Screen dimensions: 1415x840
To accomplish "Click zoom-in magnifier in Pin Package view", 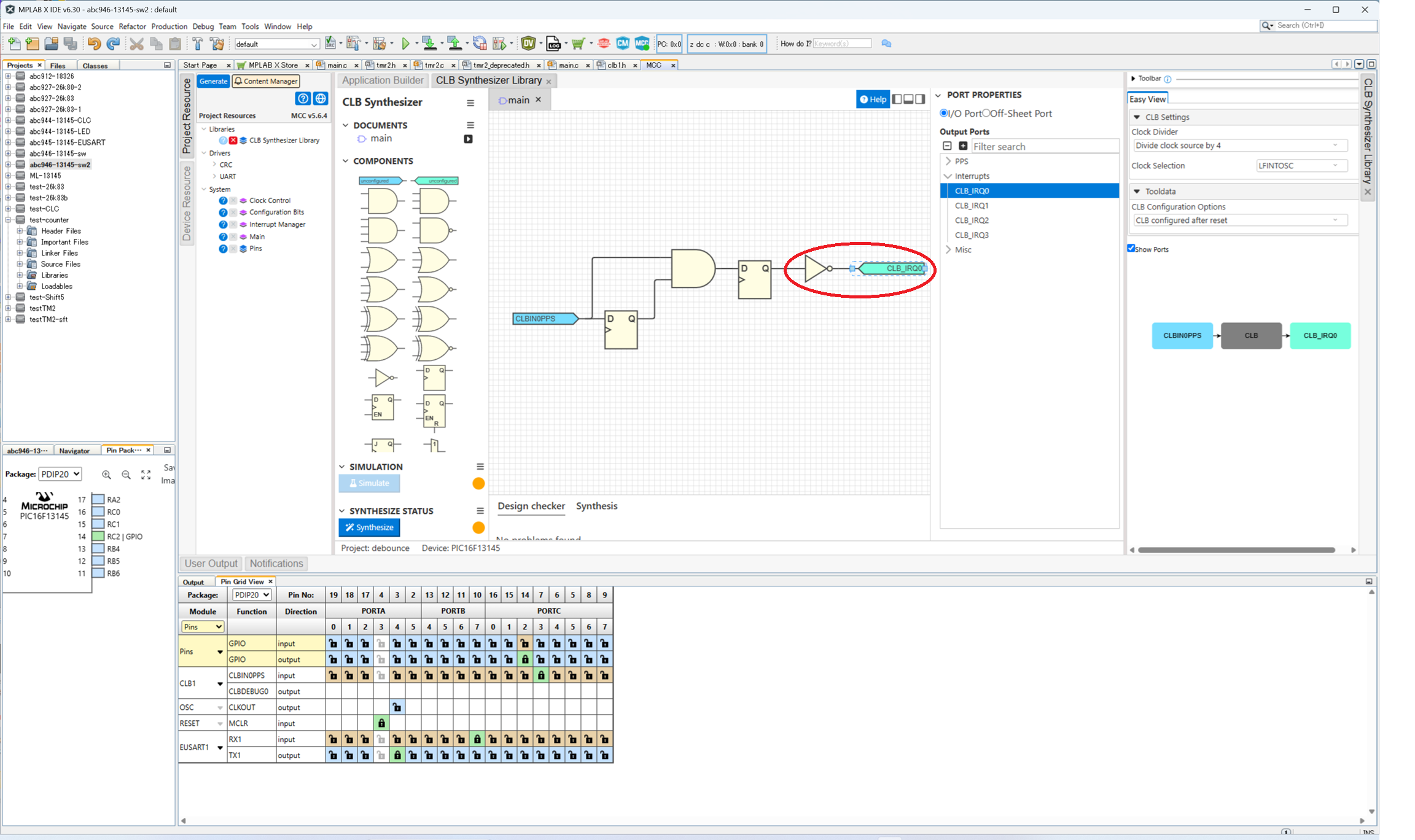I will 107,475.
